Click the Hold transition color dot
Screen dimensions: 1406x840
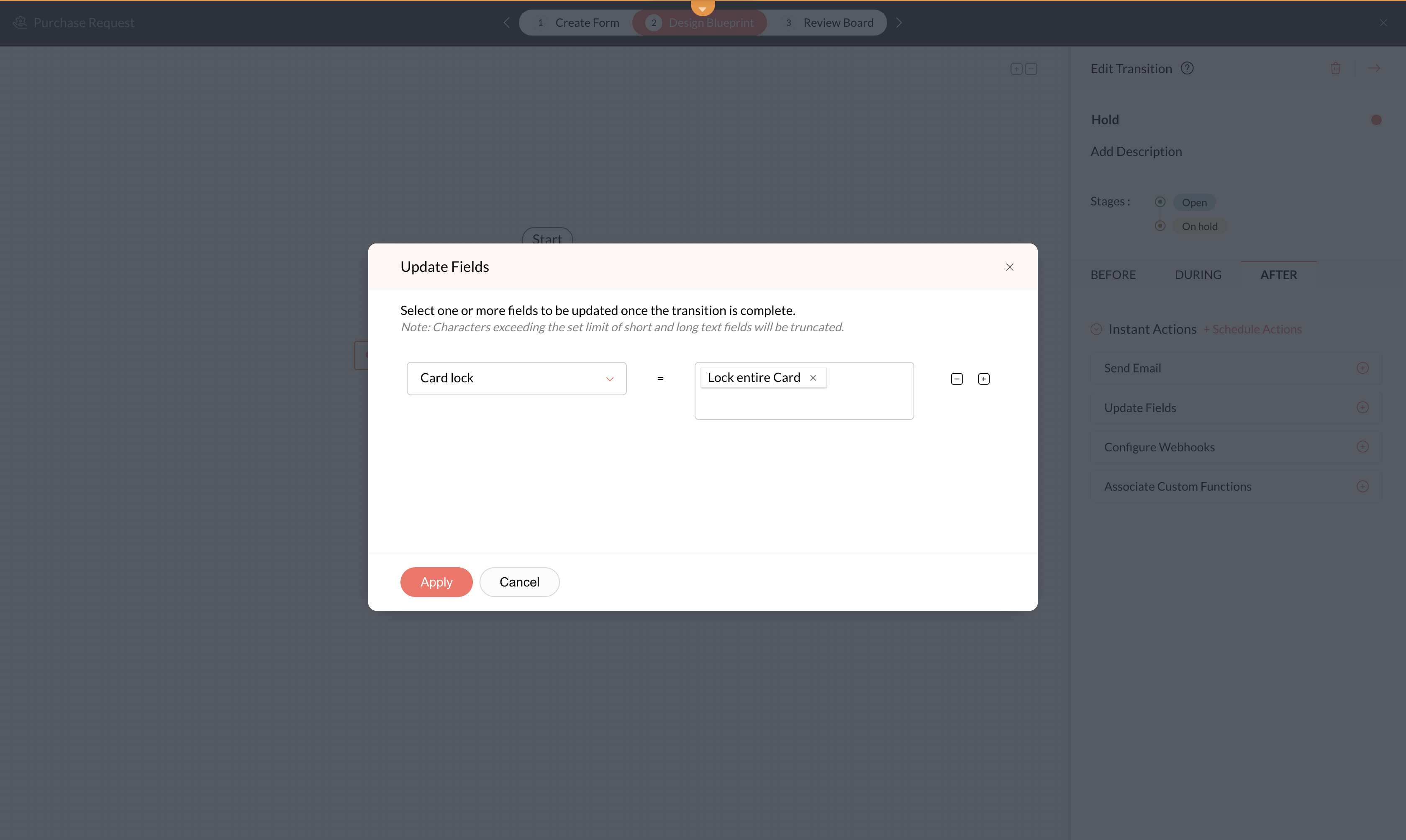[1376, 120]
